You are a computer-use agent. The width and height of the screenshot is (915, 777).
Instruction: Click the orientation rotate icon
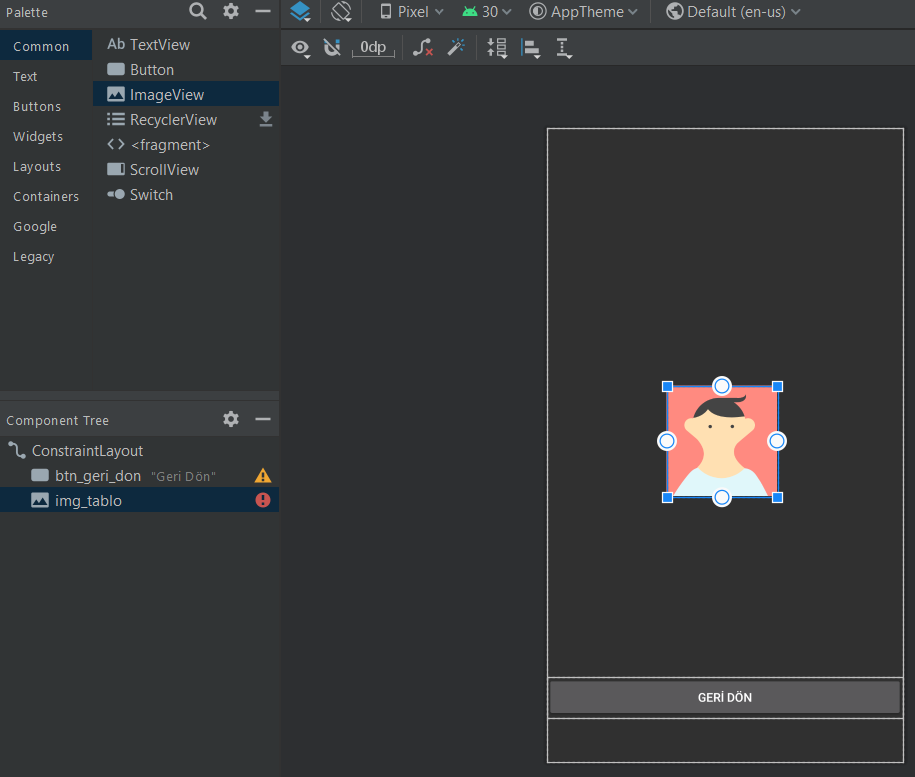pos(342,12)
